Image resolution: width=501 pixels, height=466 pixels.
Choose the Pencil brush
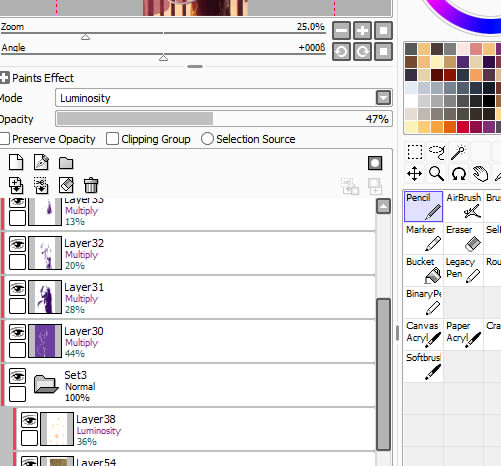coord(423,206)
